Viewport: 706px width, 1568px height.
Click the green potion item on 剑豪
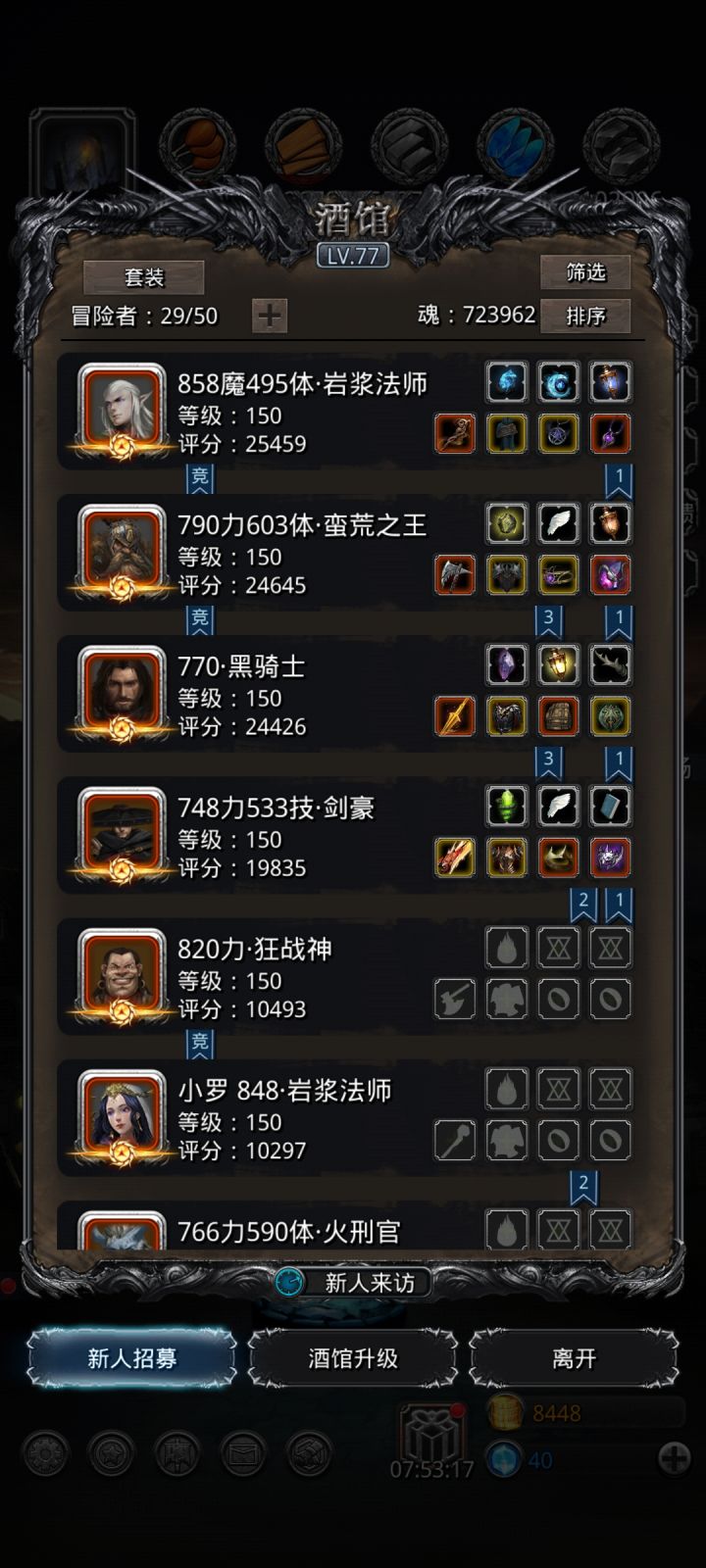click(x=507, y=806)
